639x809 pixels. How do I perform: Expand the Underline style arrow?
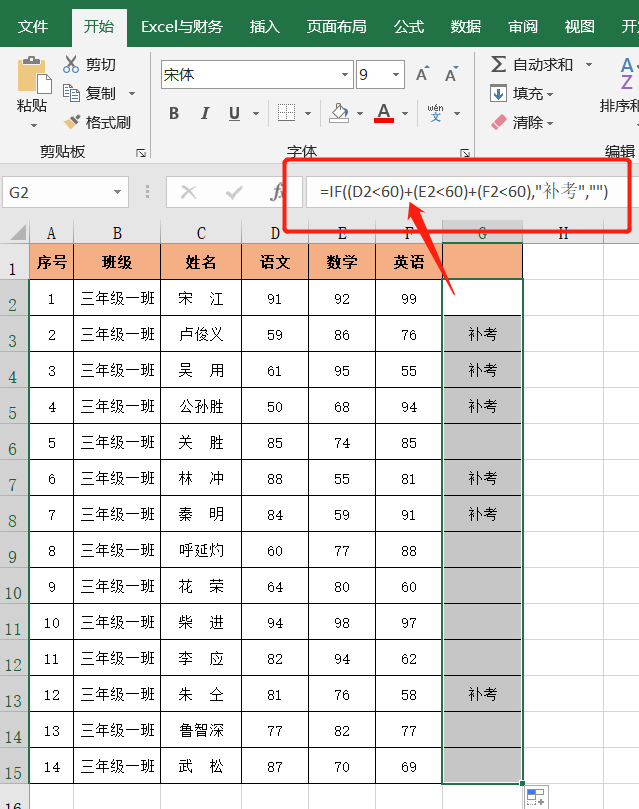256,114
